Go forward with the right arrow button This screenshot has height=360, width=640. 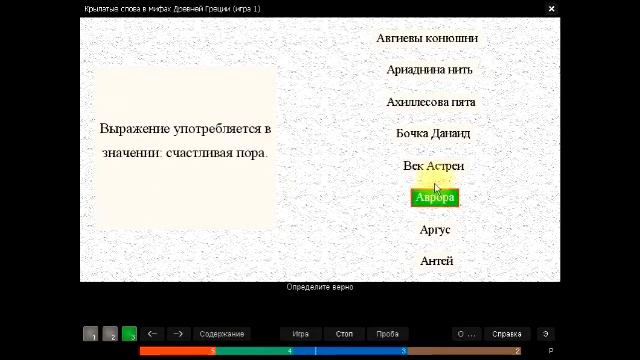click(x=178, y=334)
